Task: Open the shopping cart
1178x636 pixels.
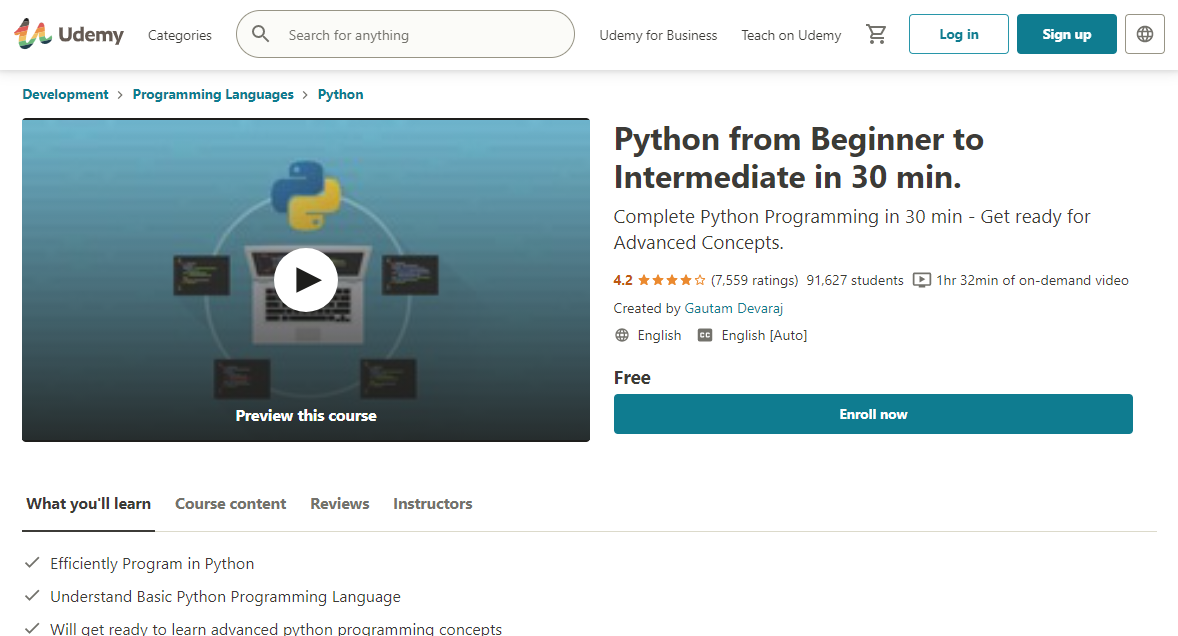Action: [x=876, y=35]
